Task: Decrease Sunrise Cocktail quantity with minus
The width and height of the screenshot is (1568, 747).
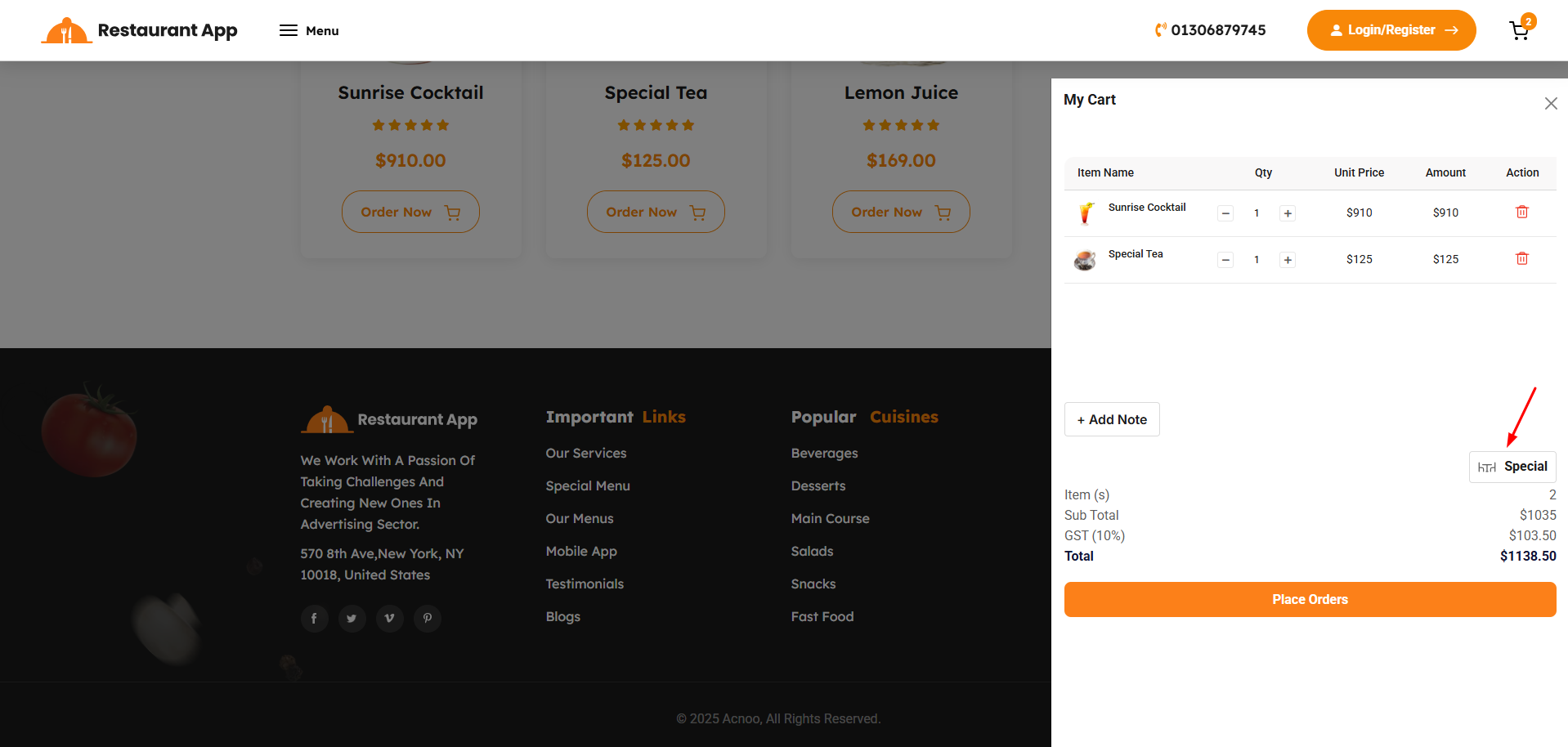Action: tap(1225, 213)
